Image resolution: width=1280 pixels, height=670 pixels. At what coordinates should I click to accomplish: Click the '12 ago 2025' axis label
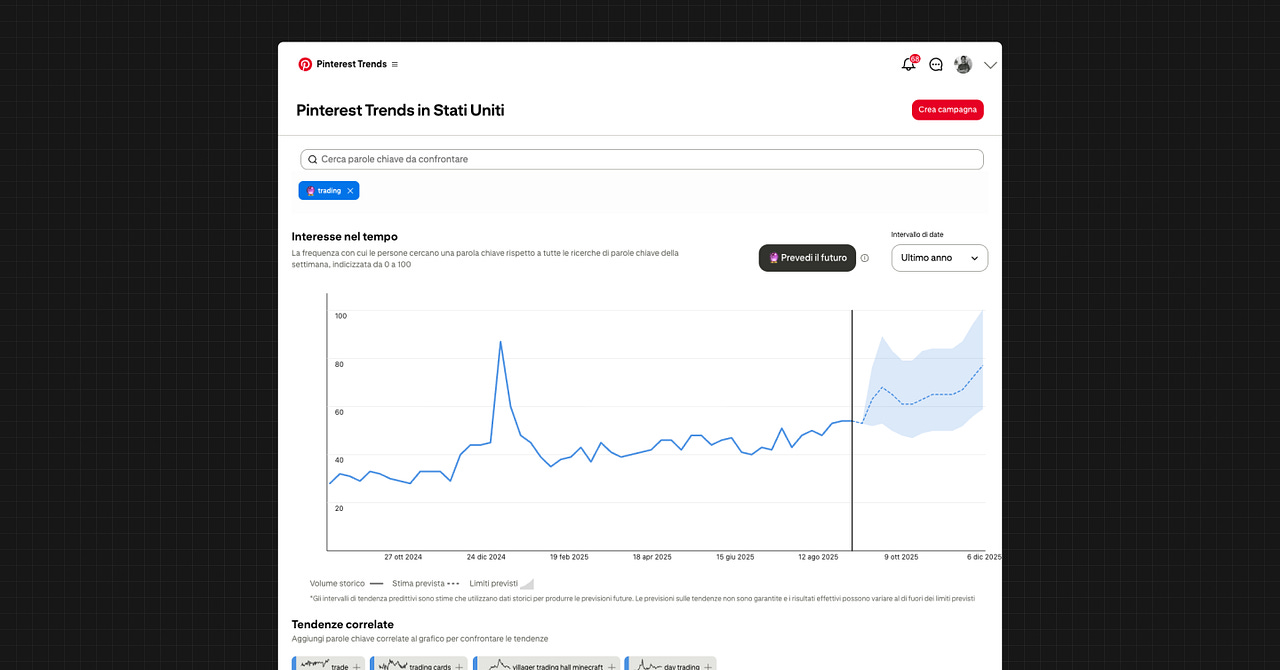818,557
